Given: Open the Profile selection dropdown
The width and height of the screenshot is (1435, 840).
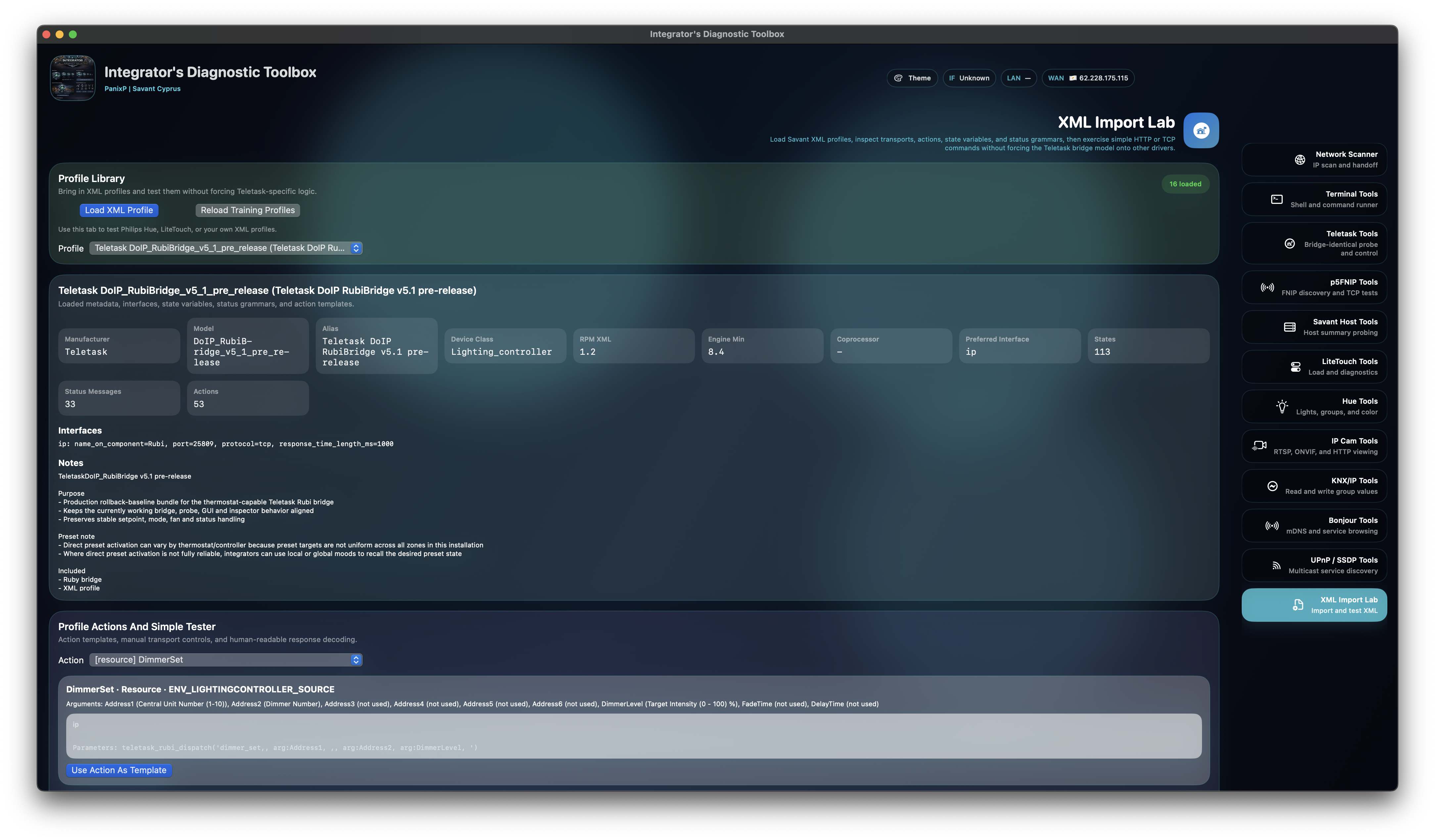Looking at the screenshot, I should click(x=225, y=248).
